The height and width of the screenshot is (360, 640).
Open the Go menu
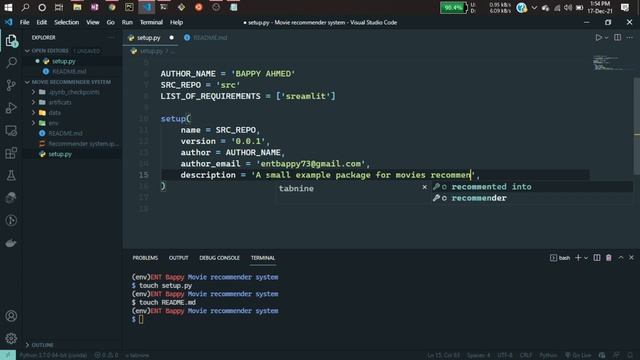(111, 22)
